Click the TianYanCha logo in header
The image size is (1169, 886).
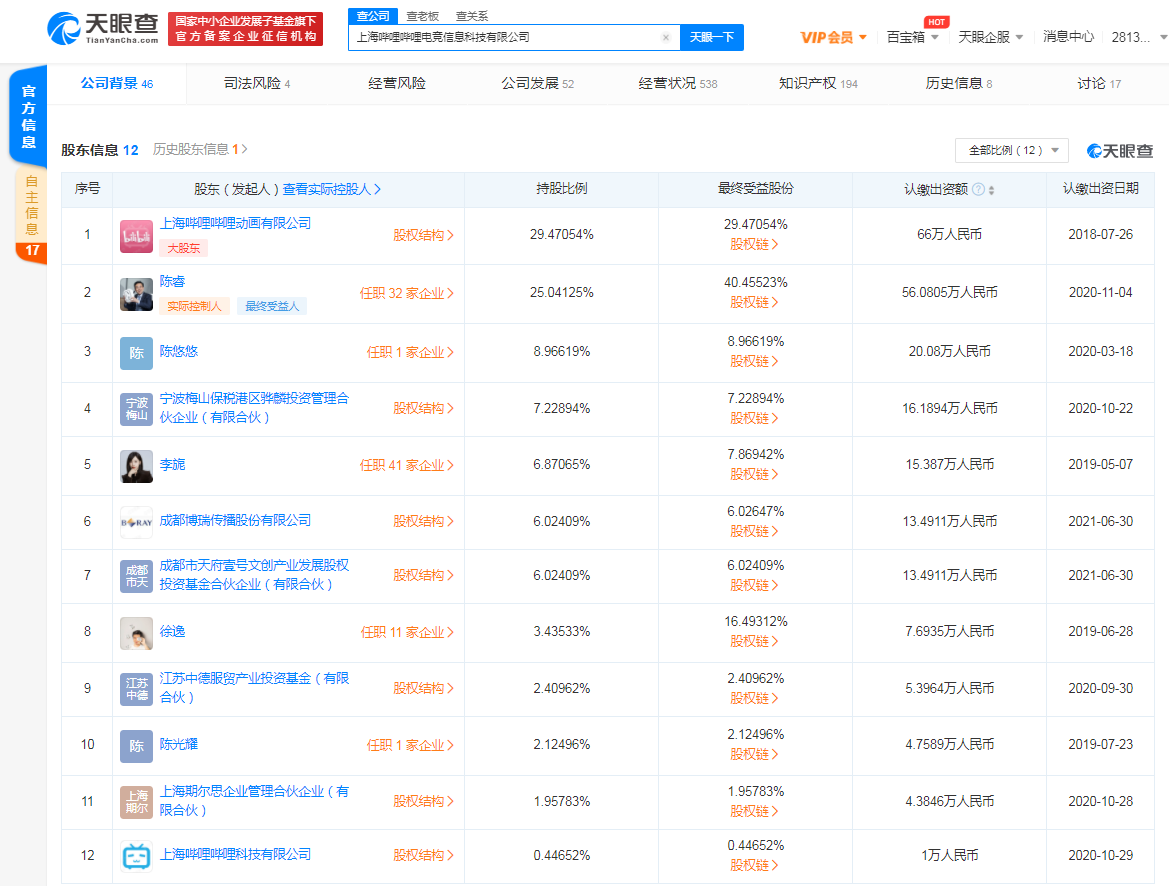(103, 28)
